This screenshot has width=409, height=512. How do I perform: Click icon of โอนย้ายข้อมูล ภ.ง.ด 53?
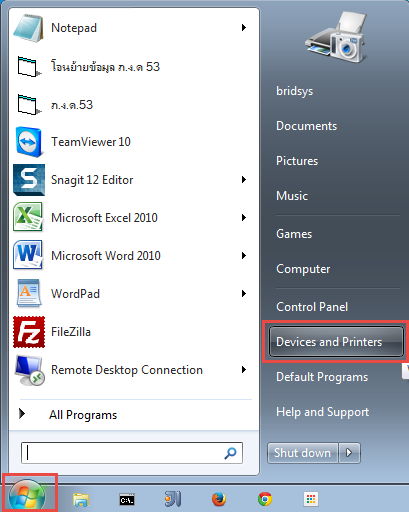point(29,67)
